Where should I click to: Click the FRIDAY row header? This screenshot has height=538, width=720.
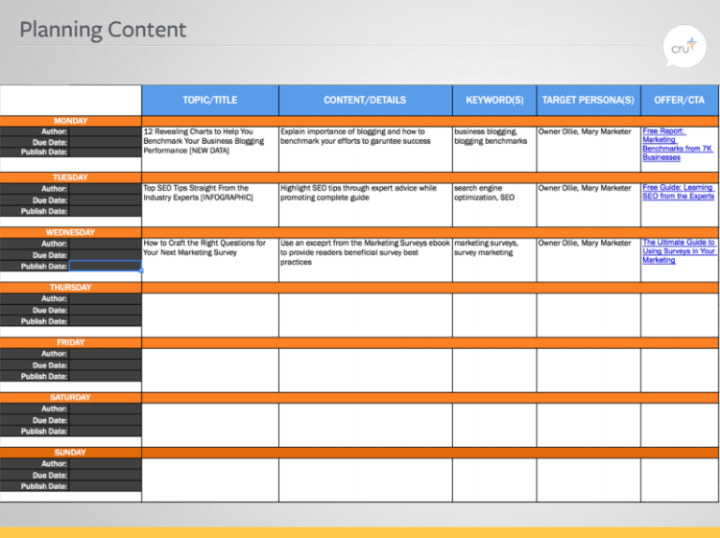(x=71, y=342)
